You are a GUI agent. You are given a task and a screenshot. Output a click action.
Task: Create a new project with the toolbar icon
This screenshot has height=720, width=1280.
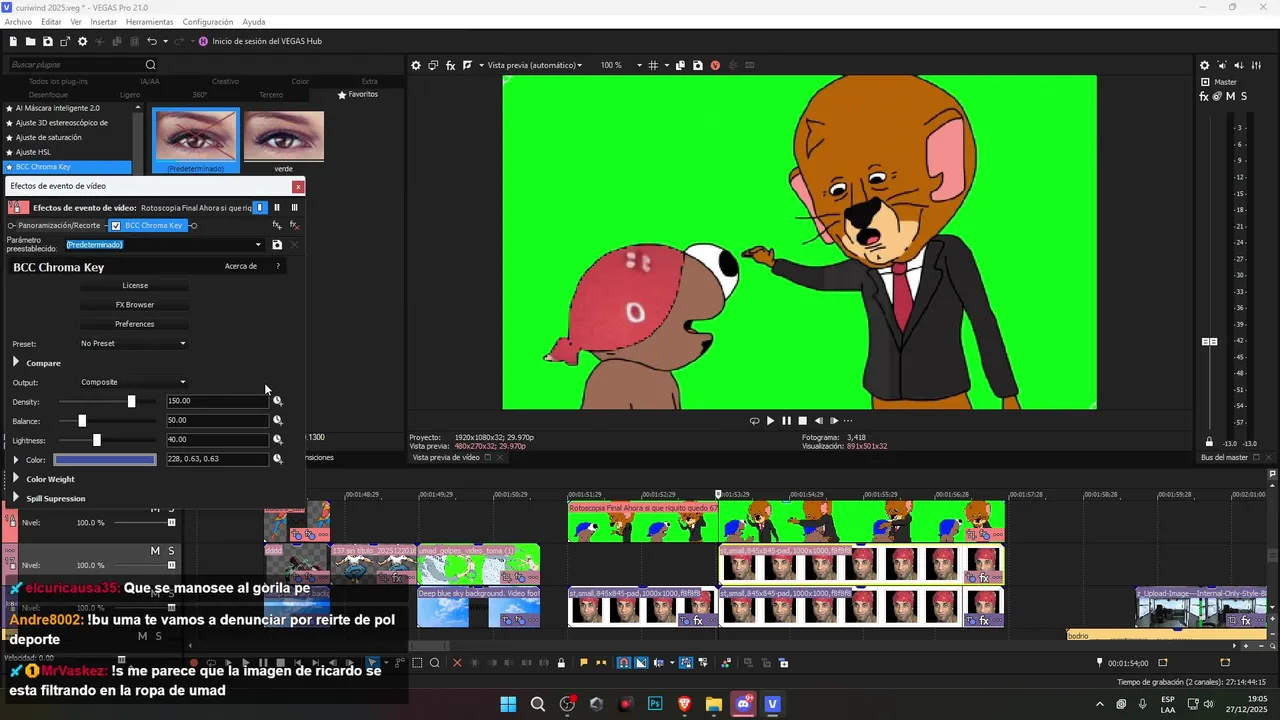[x=13, y=41]
